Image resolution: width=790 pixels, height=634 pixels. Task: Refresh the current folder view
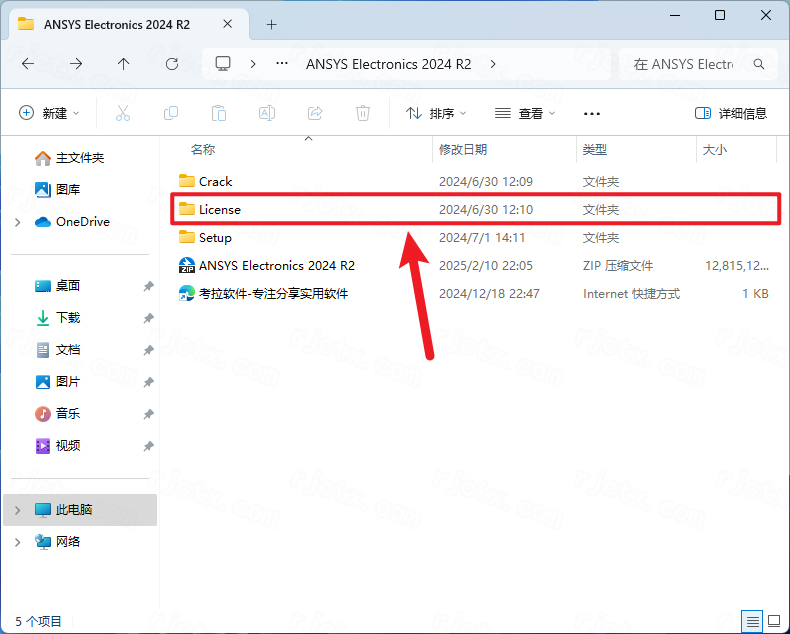point(172,64)
